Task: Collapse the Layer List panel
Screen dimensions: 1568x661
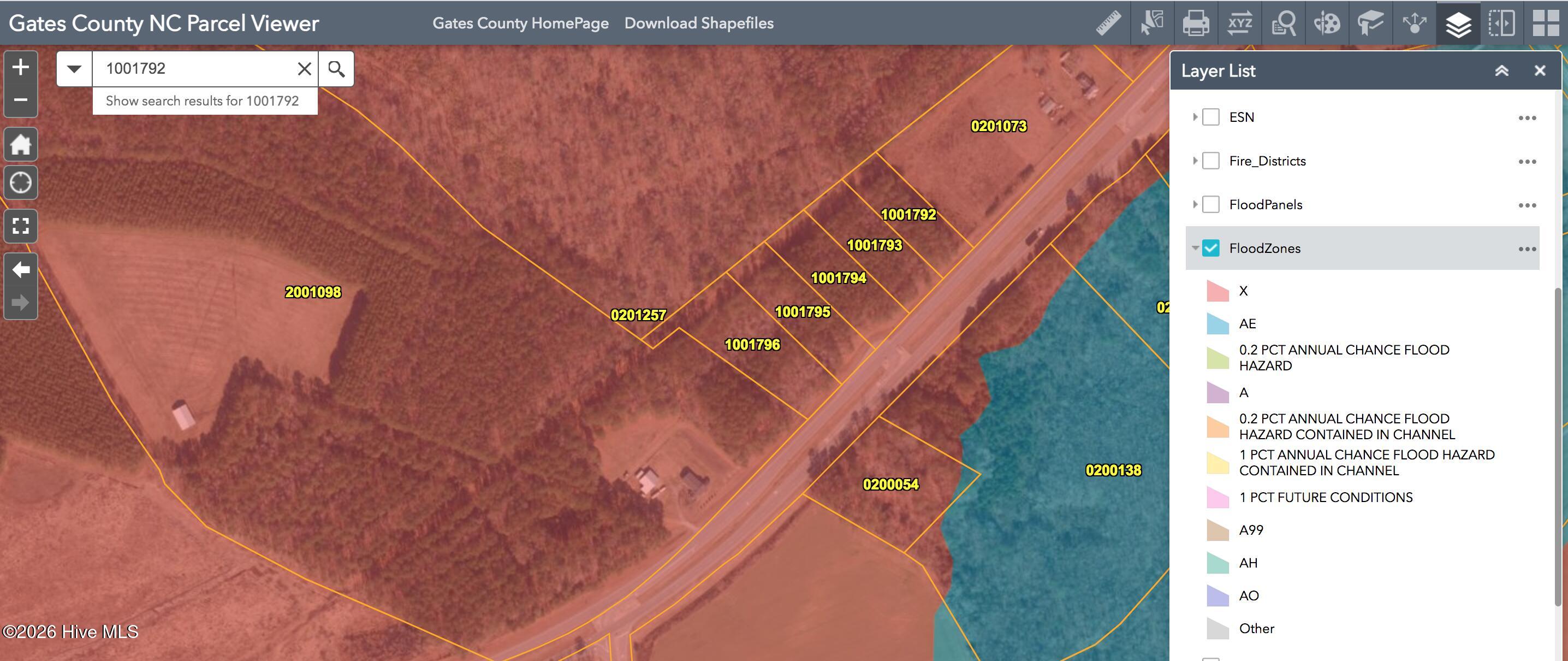Action: [x=1501, y=70]
